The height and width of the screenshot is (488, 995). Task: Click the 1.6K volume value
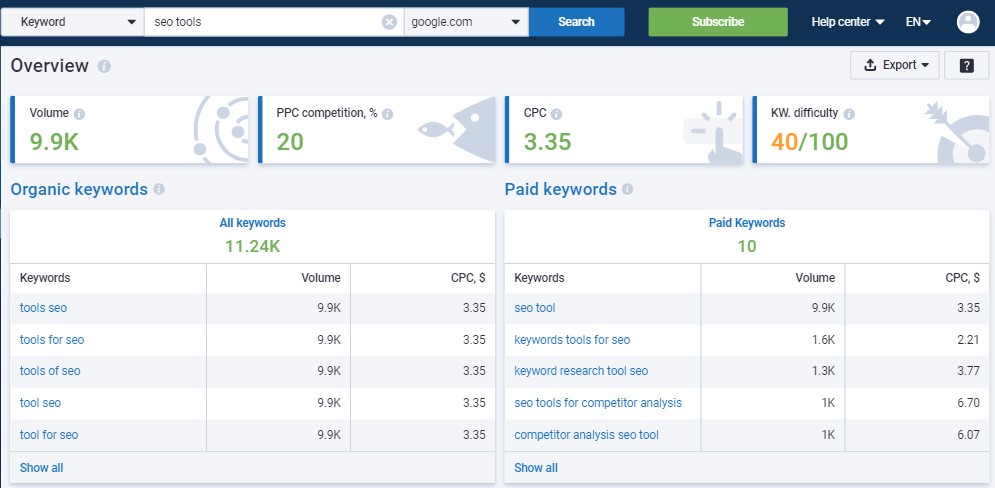click(x=824, y=340)
